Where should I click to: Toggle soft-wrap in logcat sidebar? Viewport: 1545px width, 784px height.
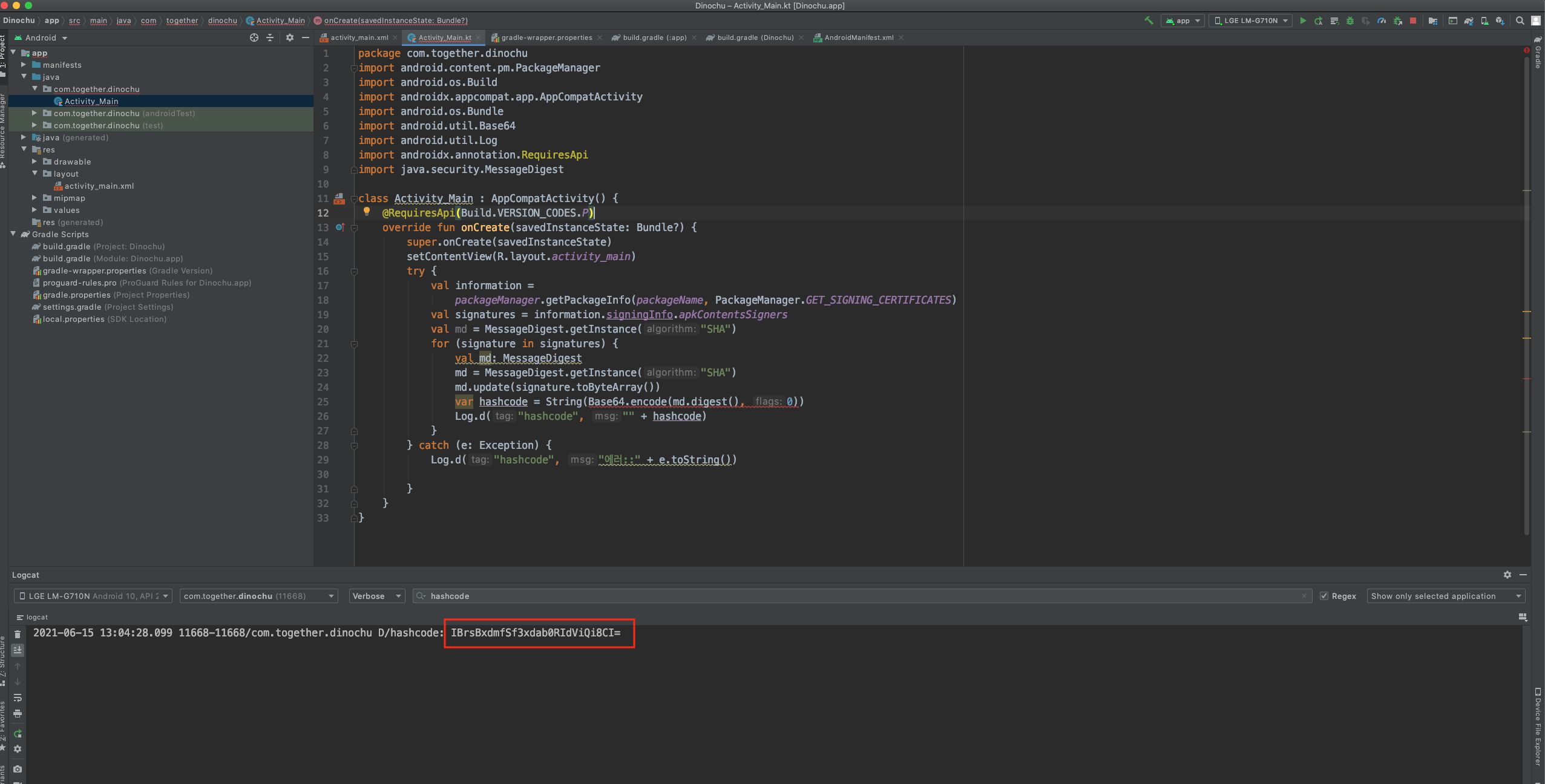click(x=18, y=697)
